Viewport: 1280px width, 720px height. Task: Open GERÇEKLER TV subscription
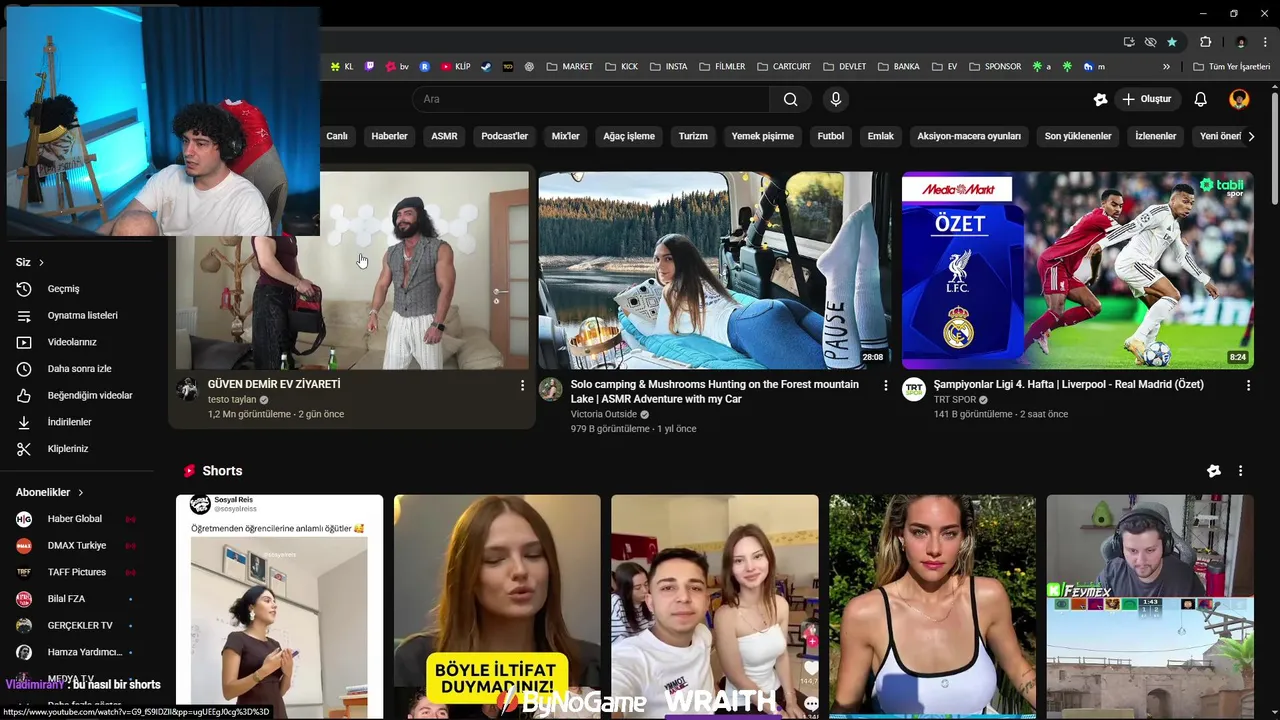coord(80,625)
